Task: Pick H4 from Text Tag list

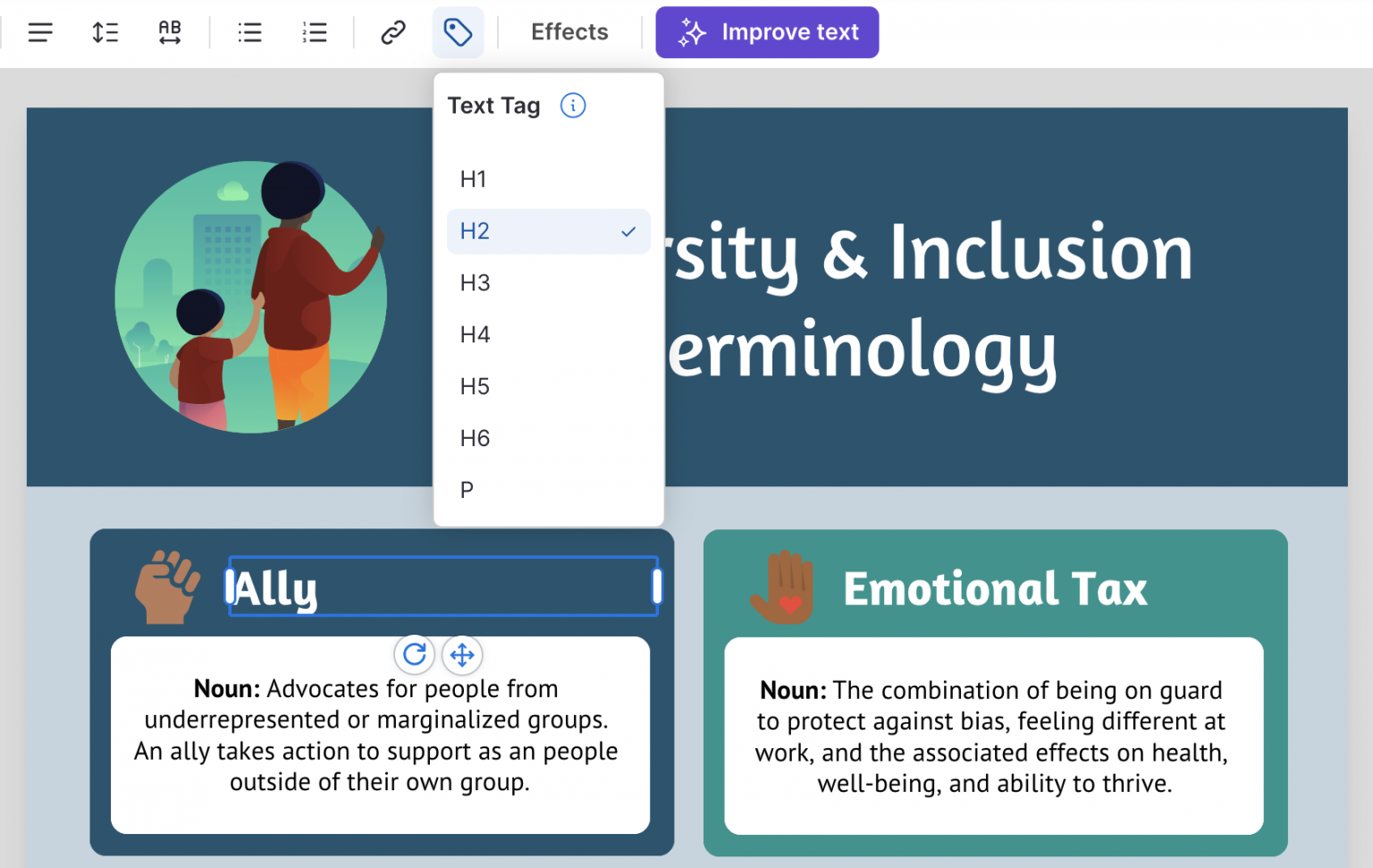Action: [x=475, y=335]
